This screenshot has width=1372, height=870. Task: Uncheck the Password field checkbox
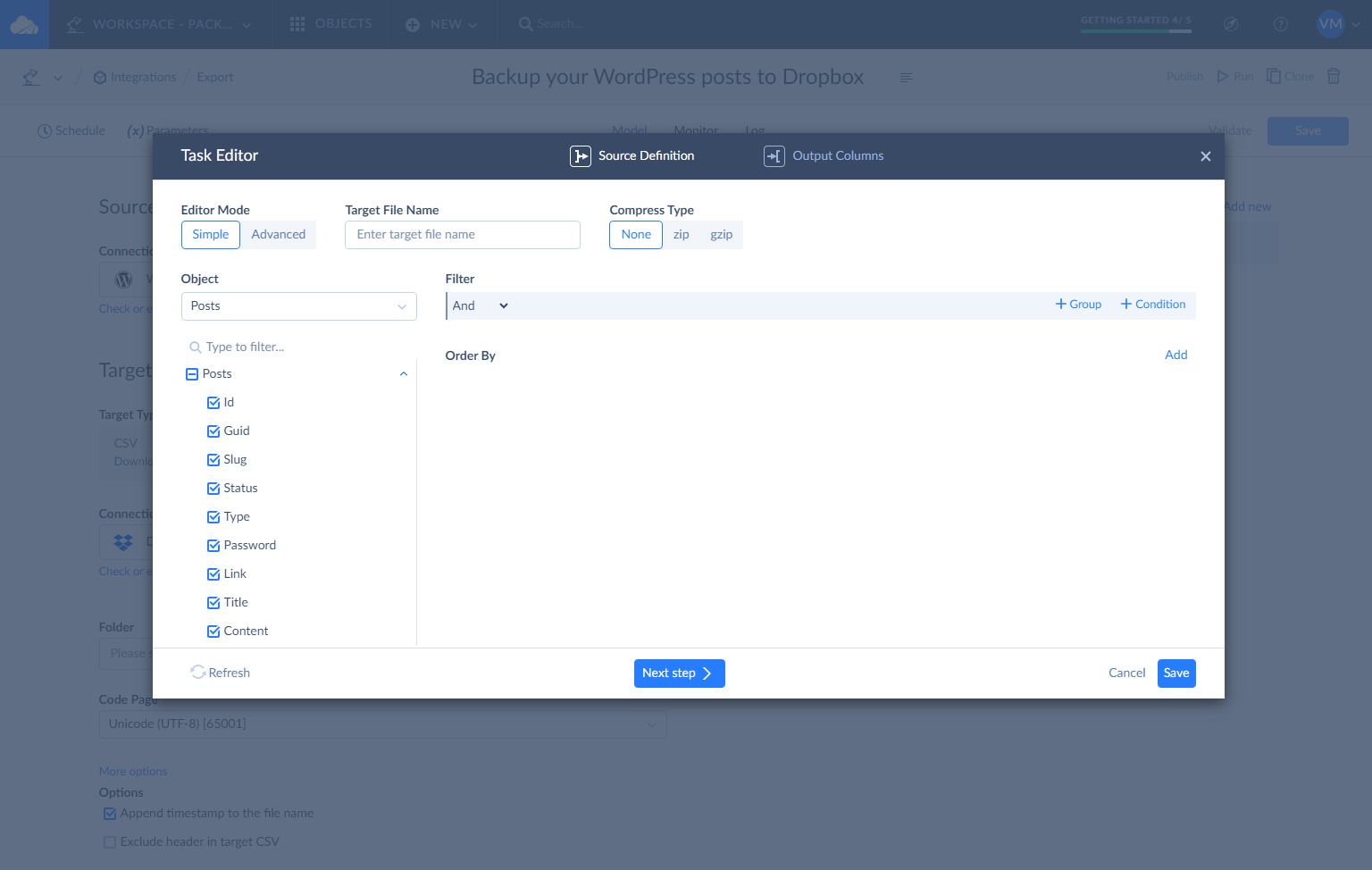(213, 545)
